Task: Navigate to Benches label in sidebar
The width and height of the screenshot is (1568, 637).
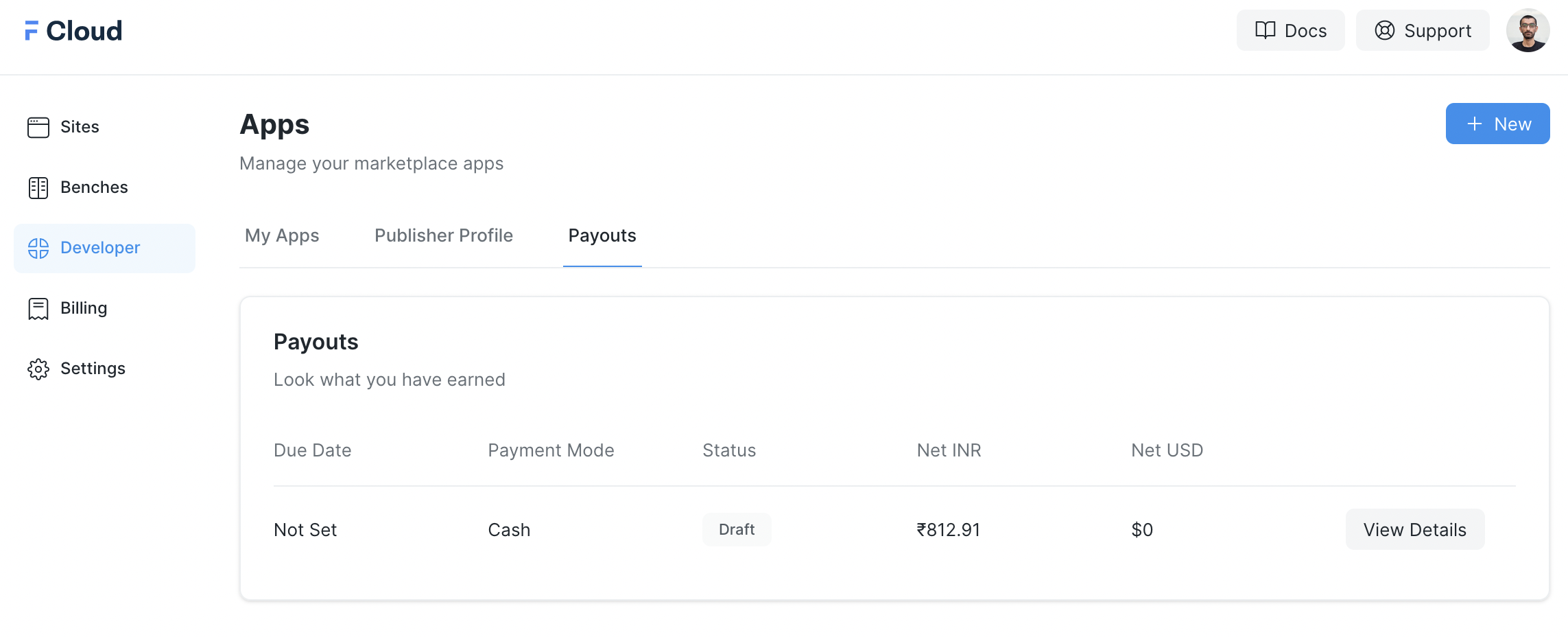Action: point(94,187)
